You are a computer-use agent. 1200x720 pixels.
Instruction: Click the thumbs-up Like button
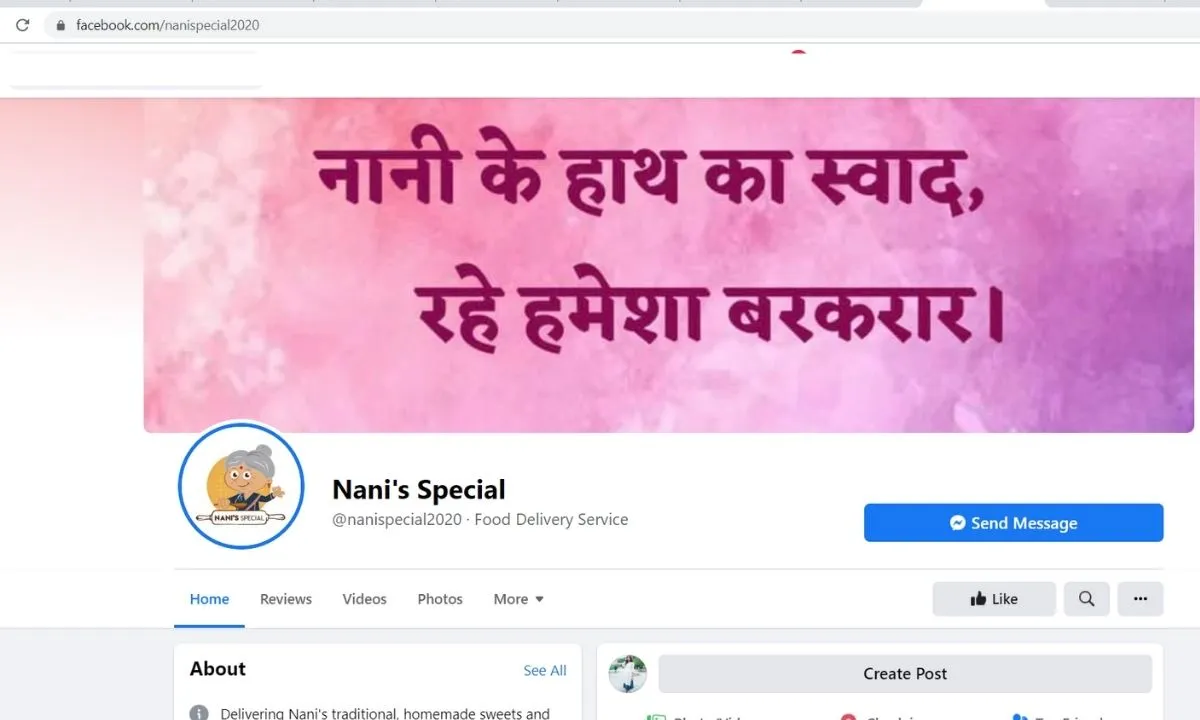tap(994, 599)
